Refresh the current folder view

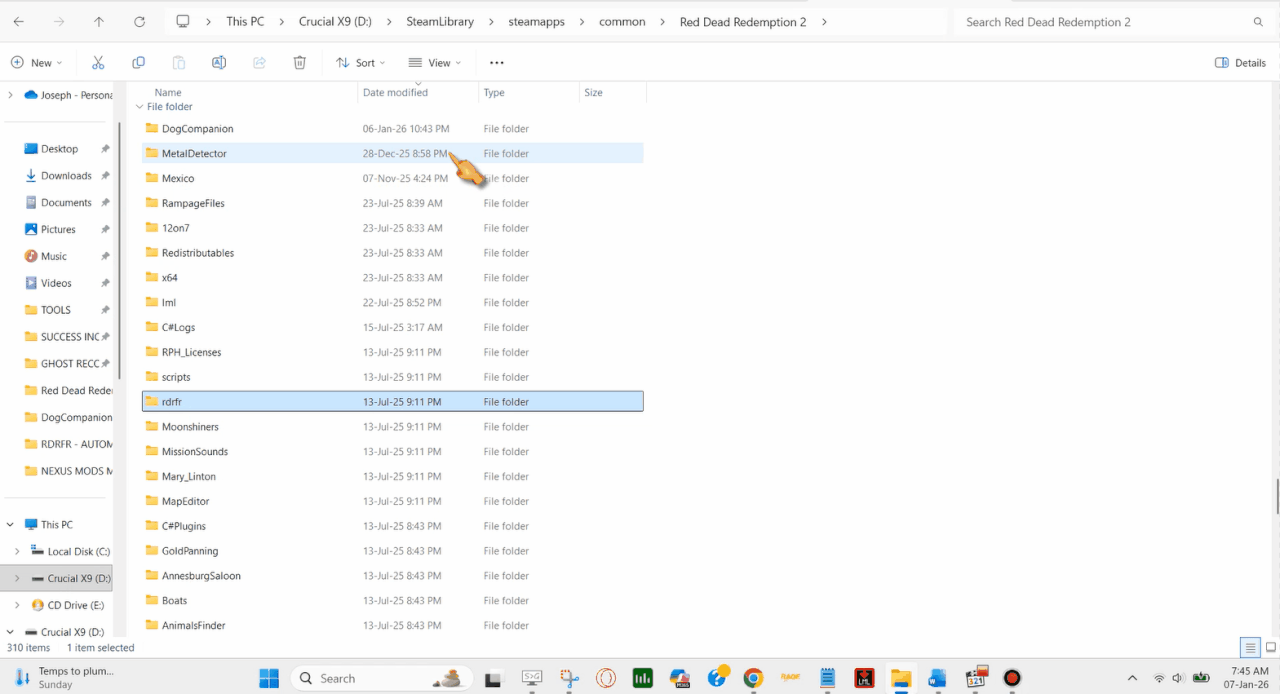139,21
